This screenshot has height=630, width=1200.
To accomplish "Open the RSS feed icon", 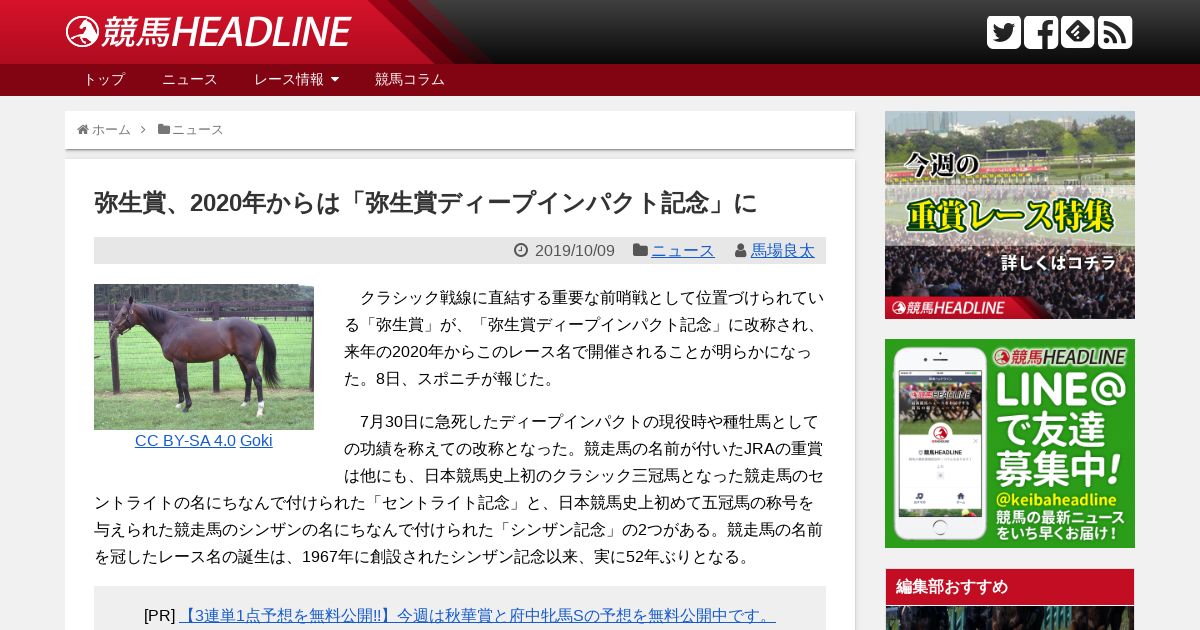I will 1115,32.
